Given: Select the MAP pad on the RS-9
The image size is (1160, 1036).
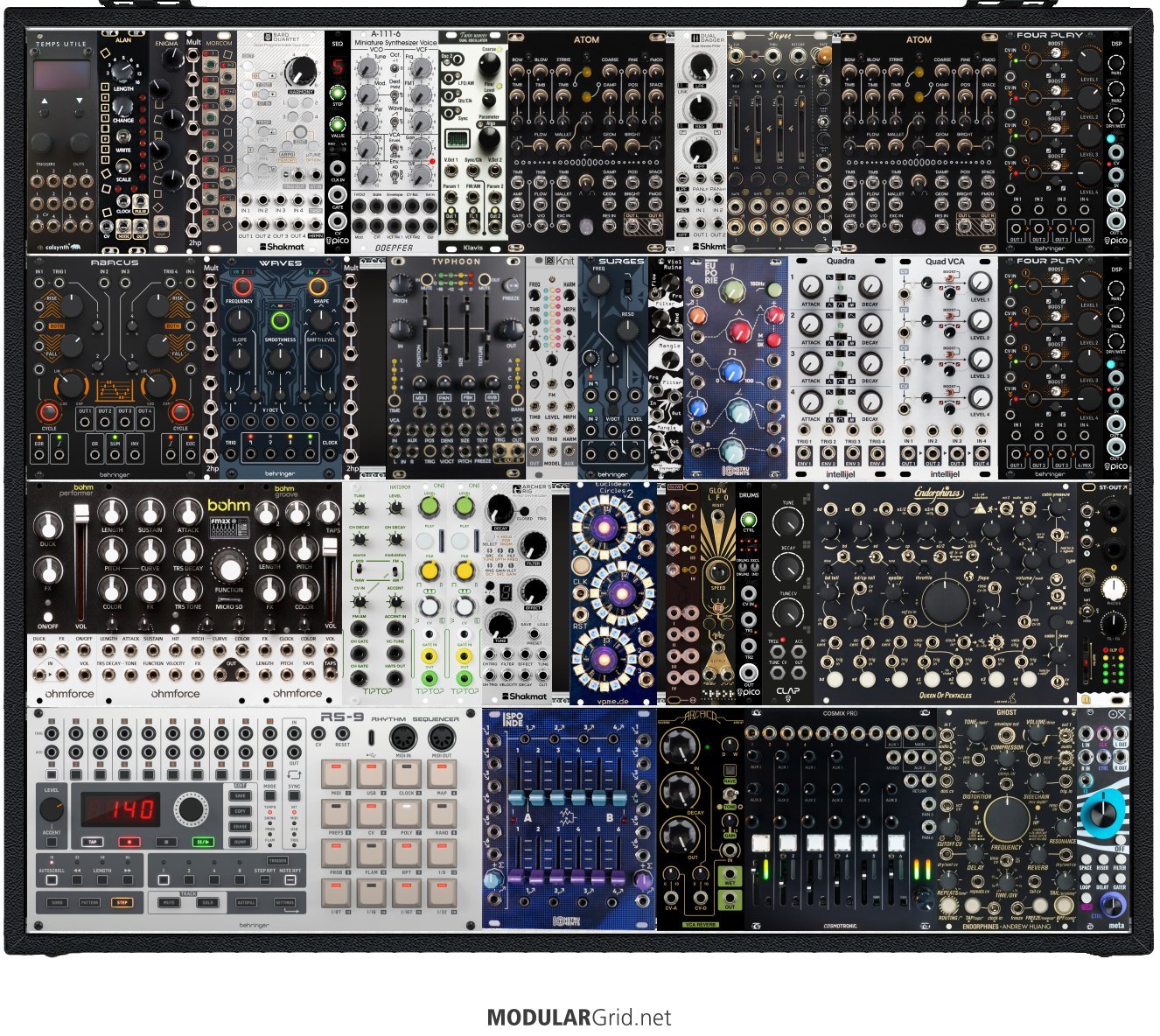Looking at the screenshot, I should 441,775.
